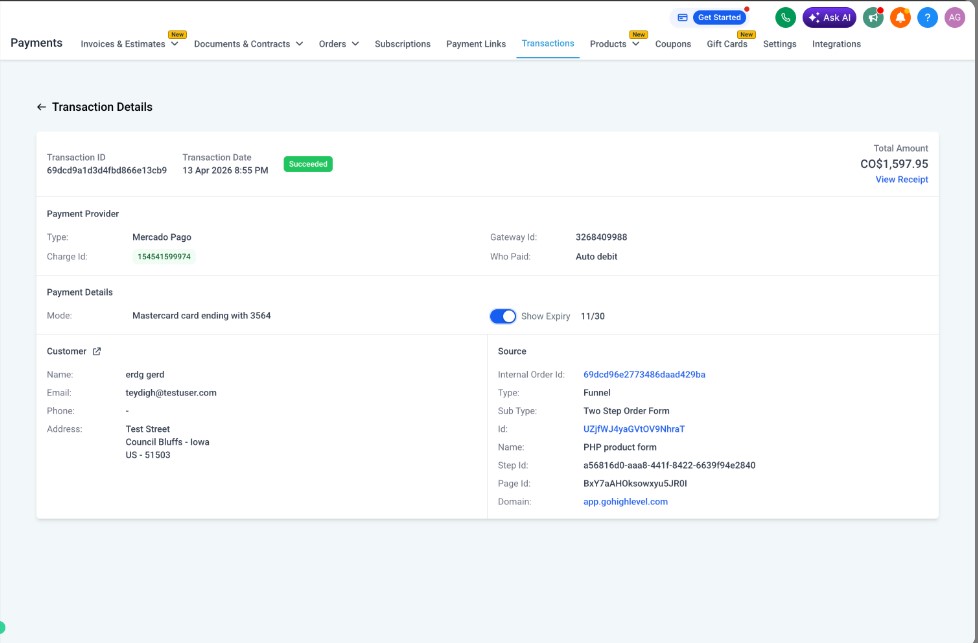Click the Get Started button
978x643 pixels.
[719, 17]
